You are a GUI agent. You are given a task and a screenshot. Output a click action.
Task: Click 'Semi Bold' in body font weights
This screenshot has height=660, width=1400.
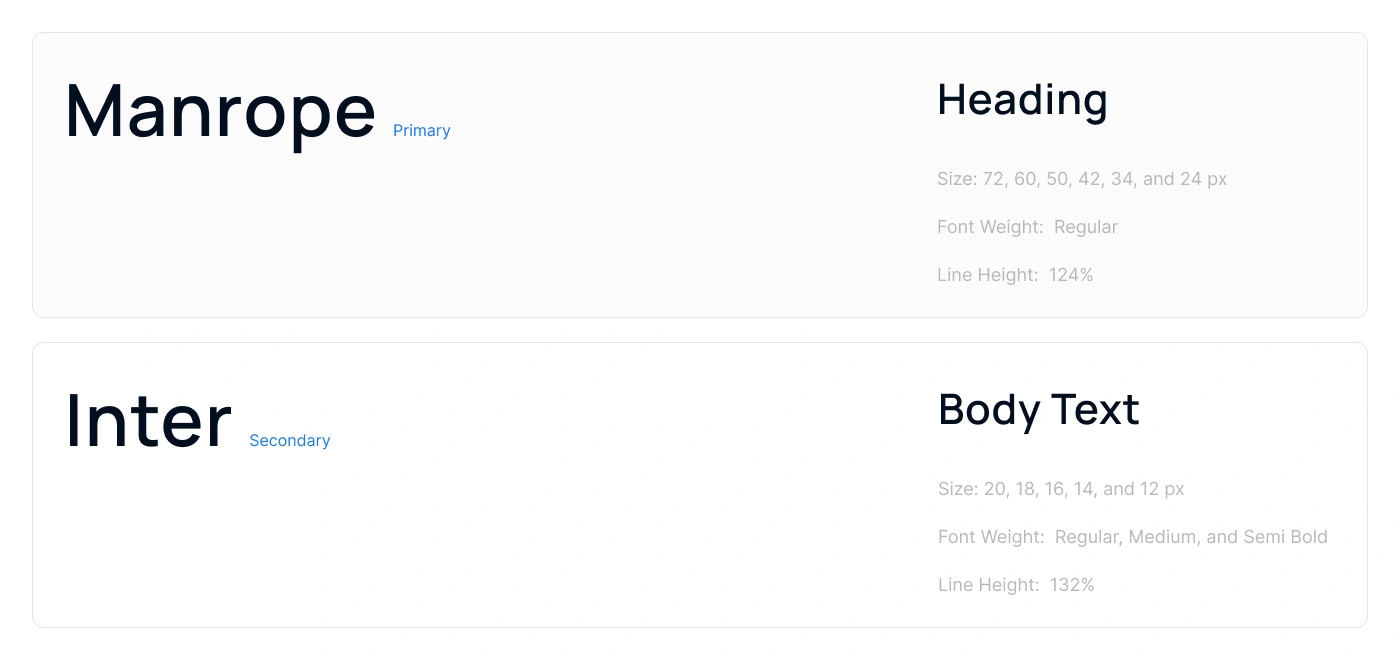[x=1285, y=538]
